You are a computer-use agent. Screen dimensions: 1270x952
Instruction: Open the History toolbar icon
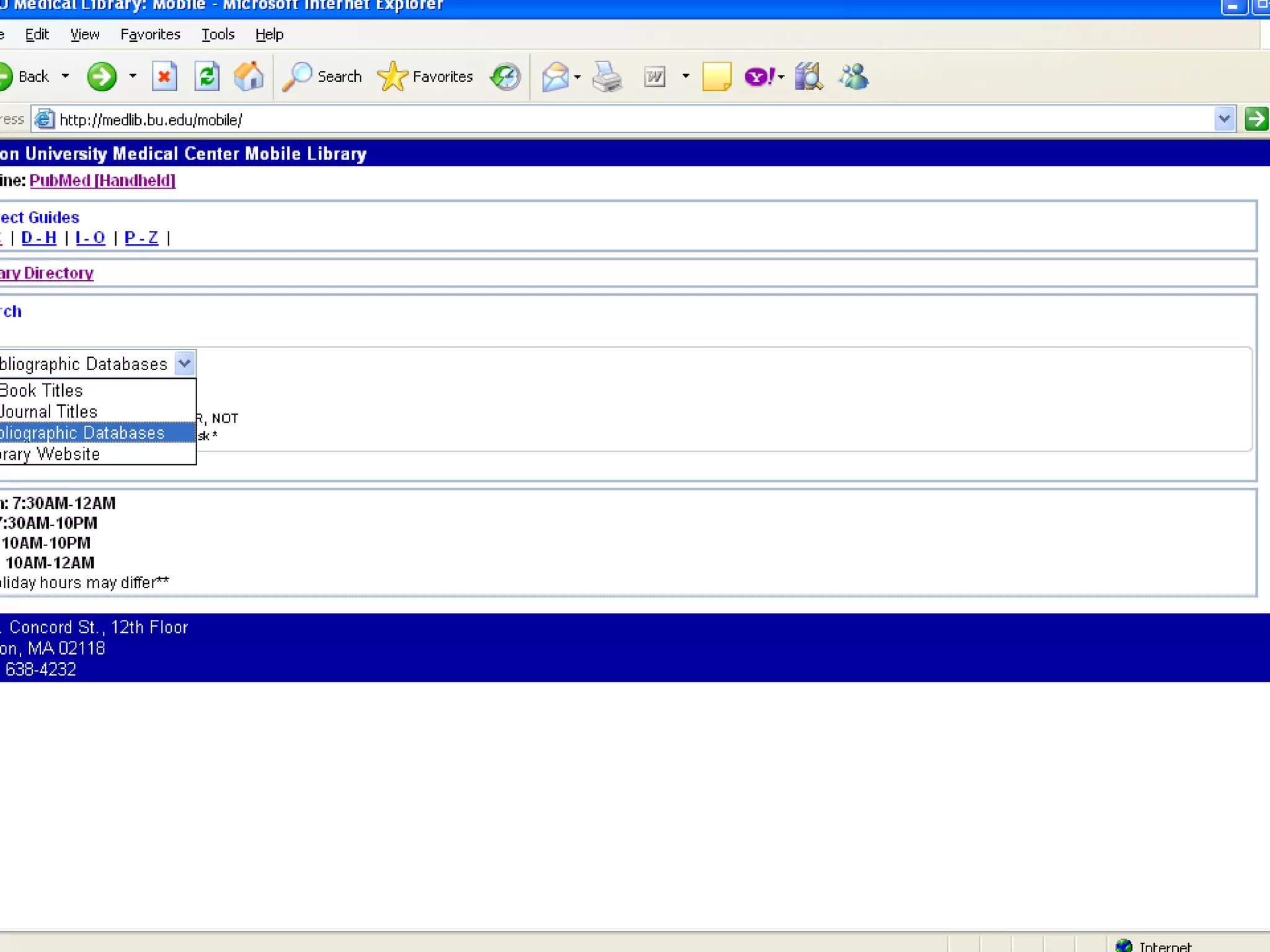point(505,77)
